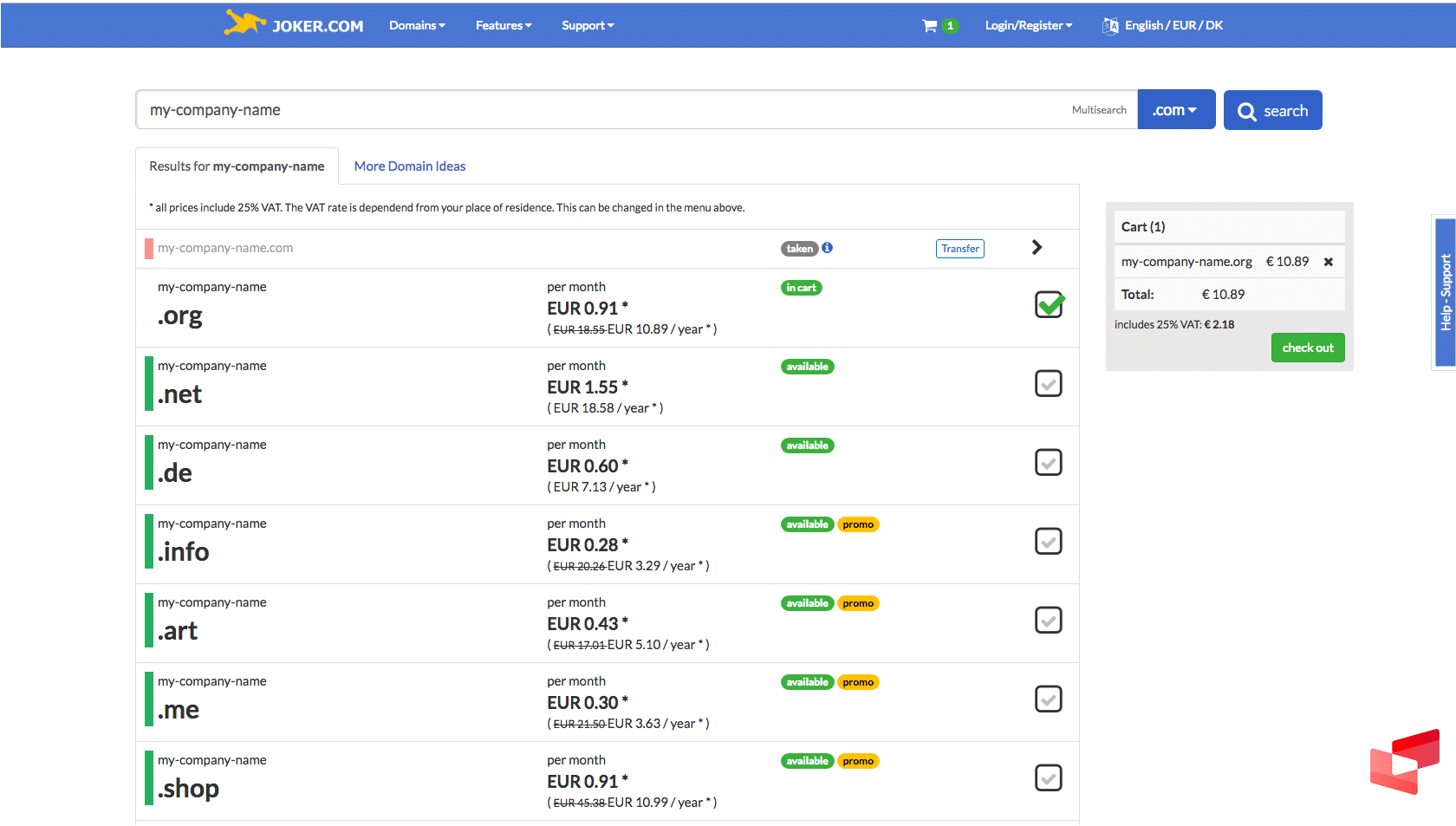1456x826 pixels.
Task: Click the cart count badge showing 1
Action: coord(950,26)
